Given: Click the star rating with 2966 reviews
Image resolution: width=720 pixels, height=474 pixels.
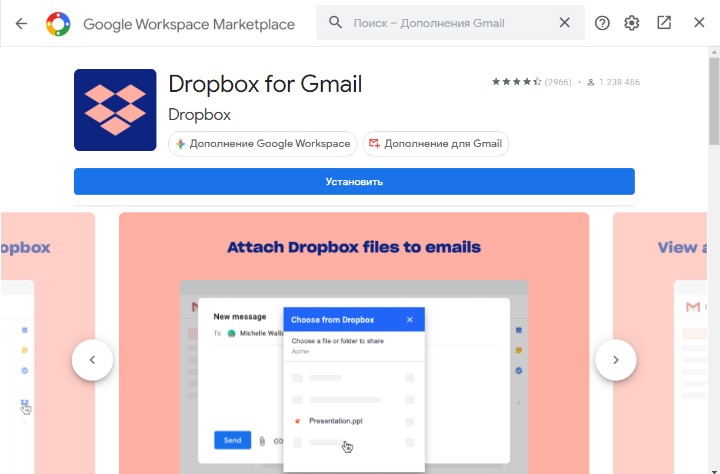Looking at the screenshot, I should (x=531, y=82).
